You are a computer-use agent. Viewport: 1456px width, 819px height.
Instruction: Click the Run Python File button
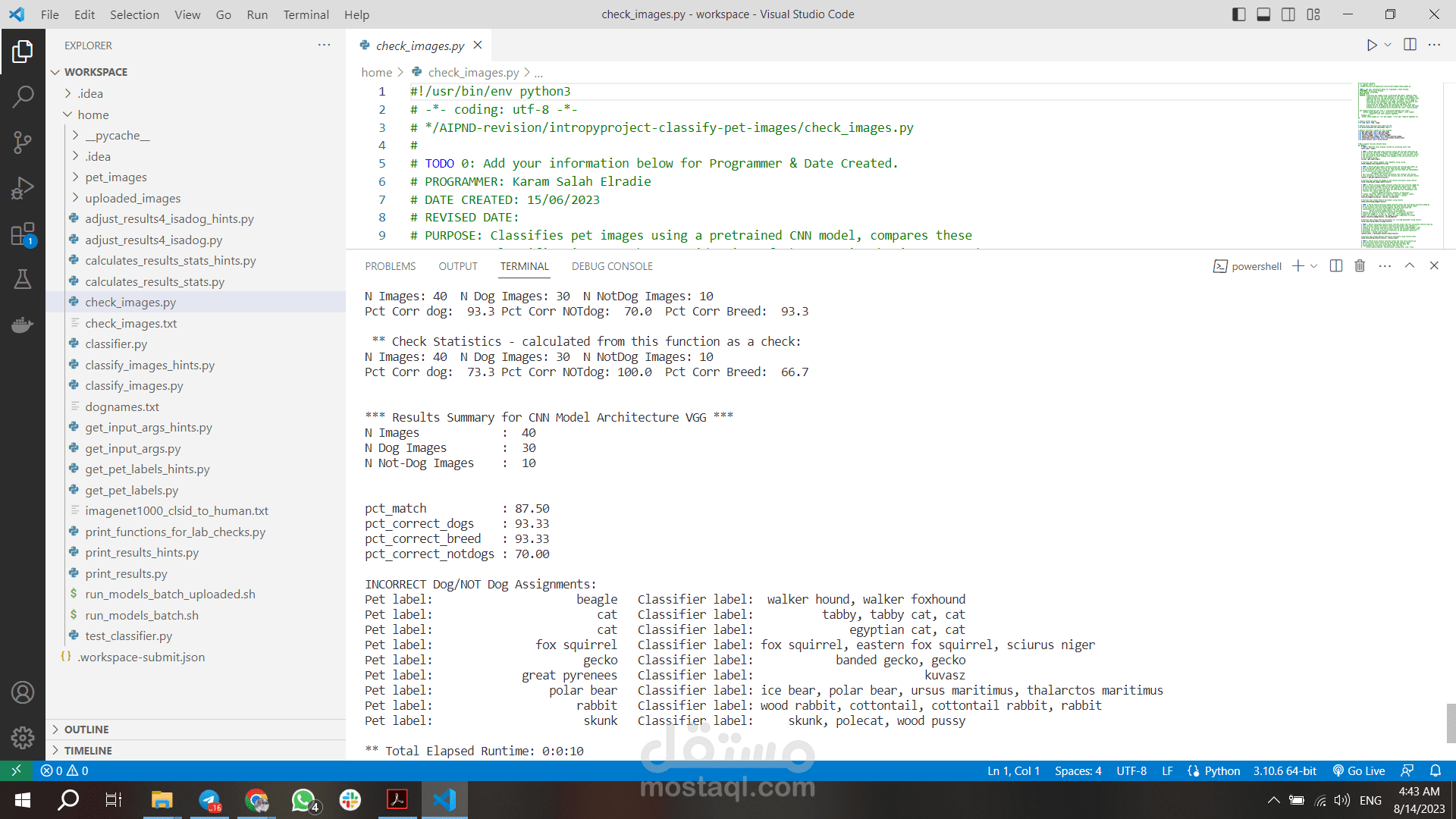coord(1371,45)
